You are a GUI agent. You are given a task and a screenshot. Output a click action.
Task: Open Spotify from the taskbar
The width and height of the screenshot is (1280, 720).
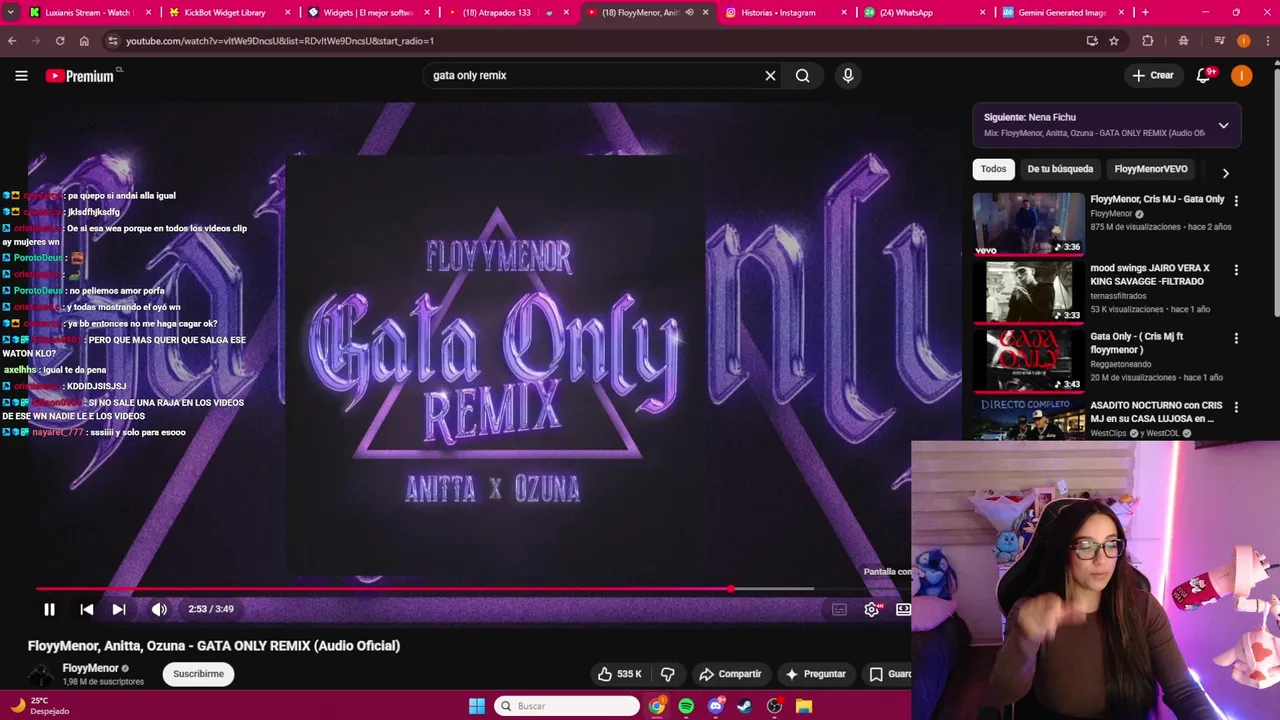point(686,706)
